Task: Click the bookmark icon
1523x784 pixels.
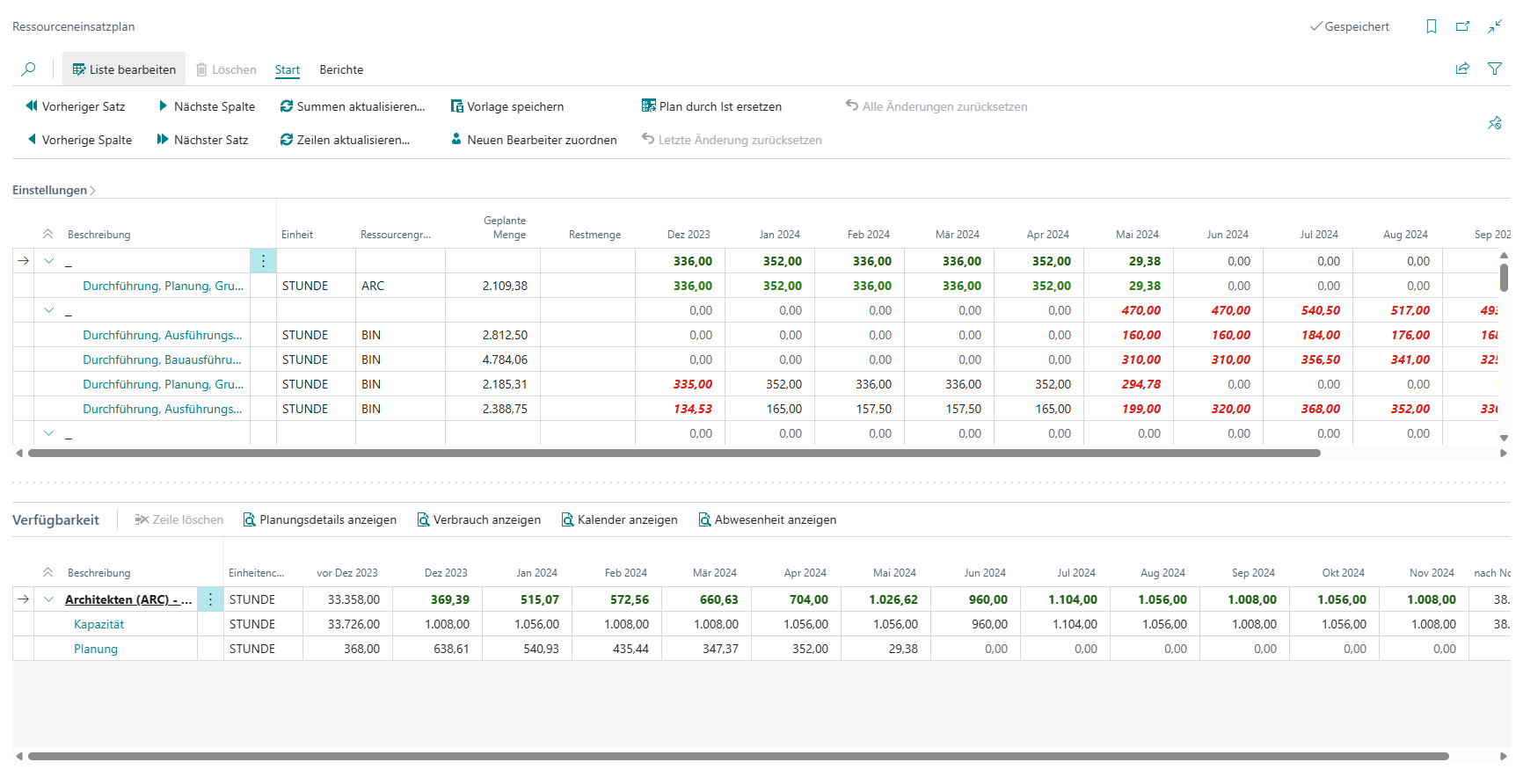Action: (1432, 26)
